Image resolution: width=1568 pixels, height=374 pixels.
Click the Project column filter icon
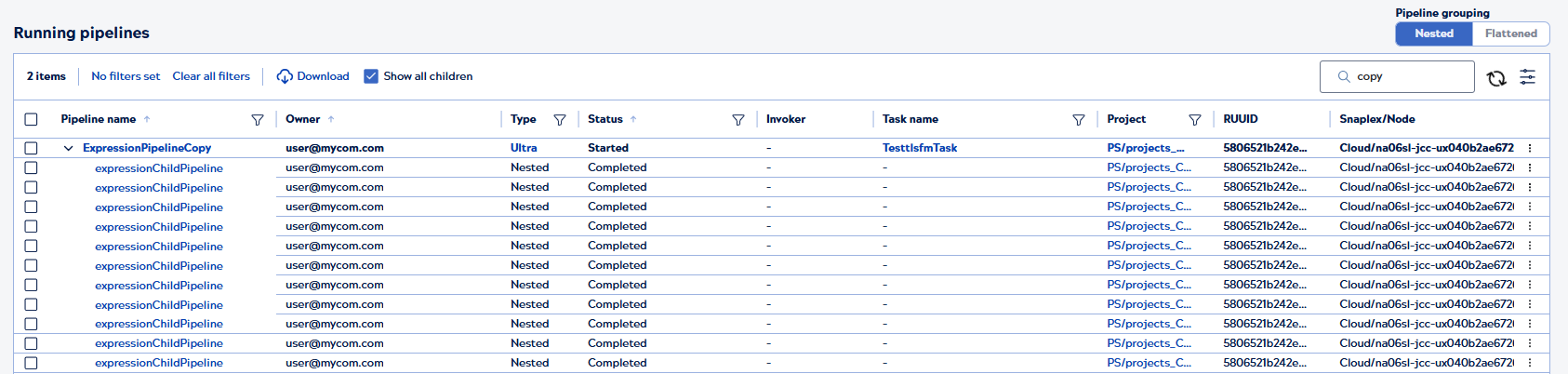(1195, 120)
